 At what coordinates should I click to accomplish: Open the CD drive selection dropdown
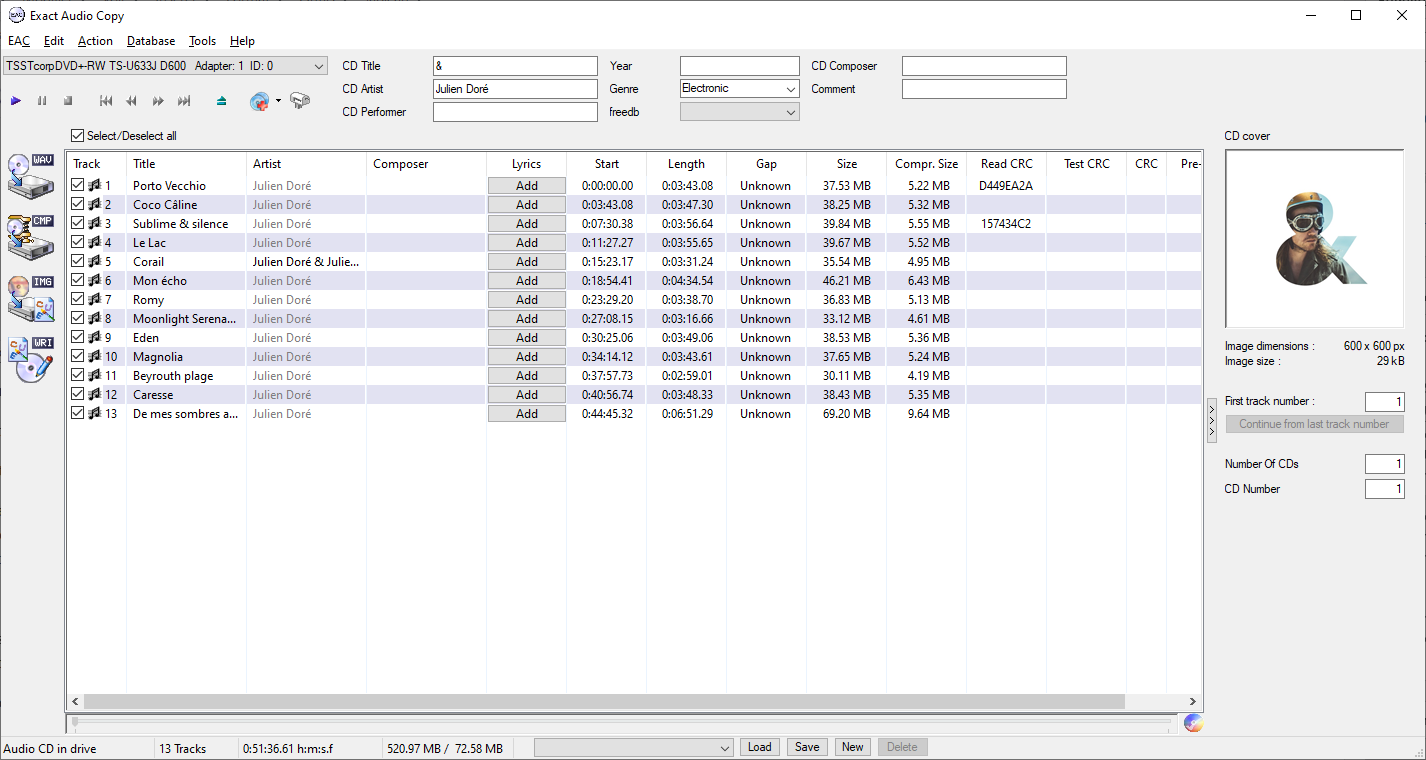click(165, 66)
